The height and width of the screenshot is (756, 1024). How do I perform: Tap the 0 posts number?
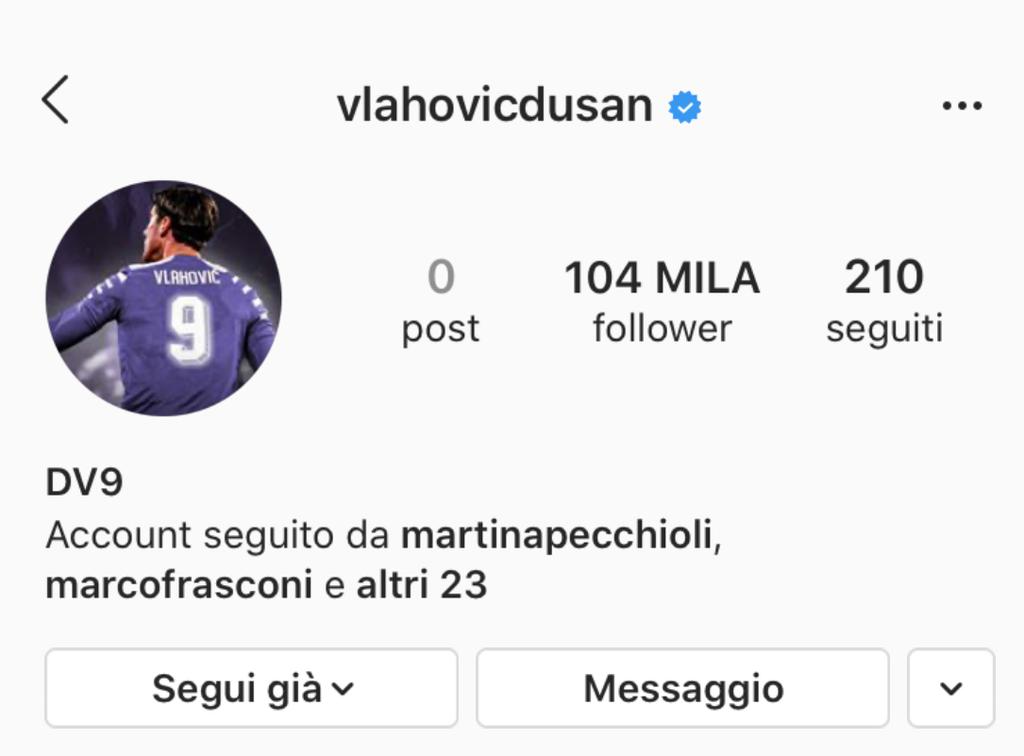point(441,277)
